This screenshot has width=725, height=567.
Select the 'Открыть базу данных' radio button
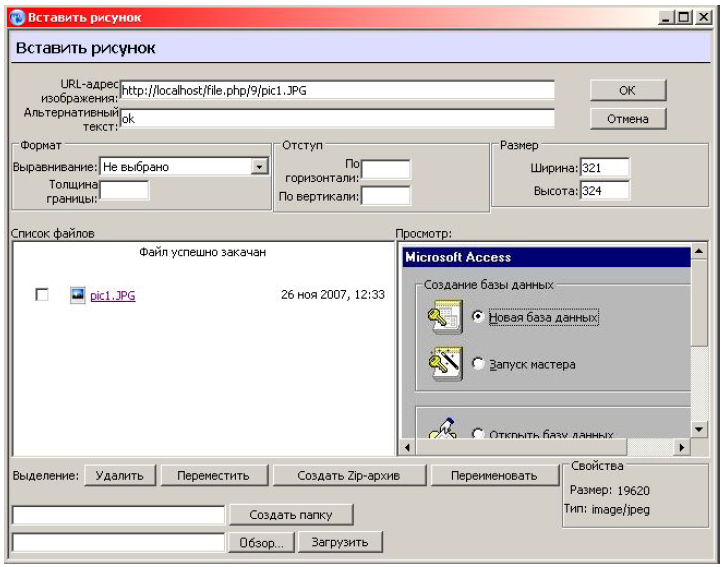point(478,433)
